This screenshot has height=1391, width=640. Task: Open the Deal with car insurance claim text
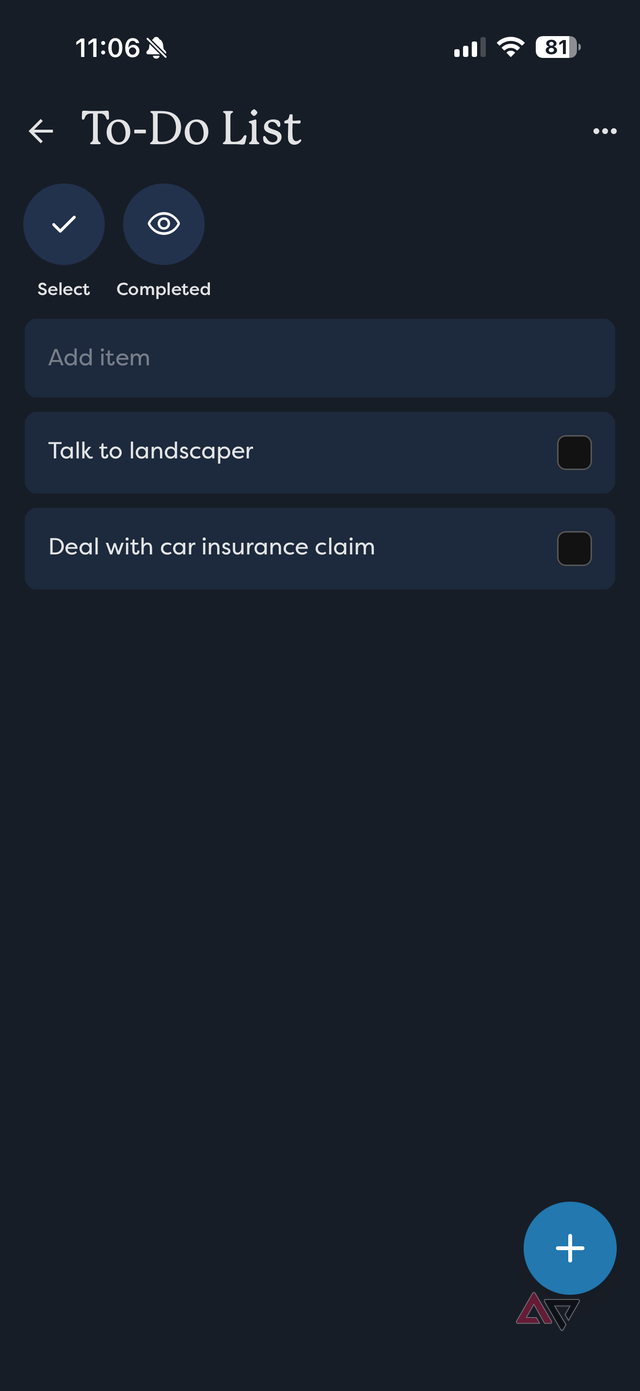click(x=212, y=547)
